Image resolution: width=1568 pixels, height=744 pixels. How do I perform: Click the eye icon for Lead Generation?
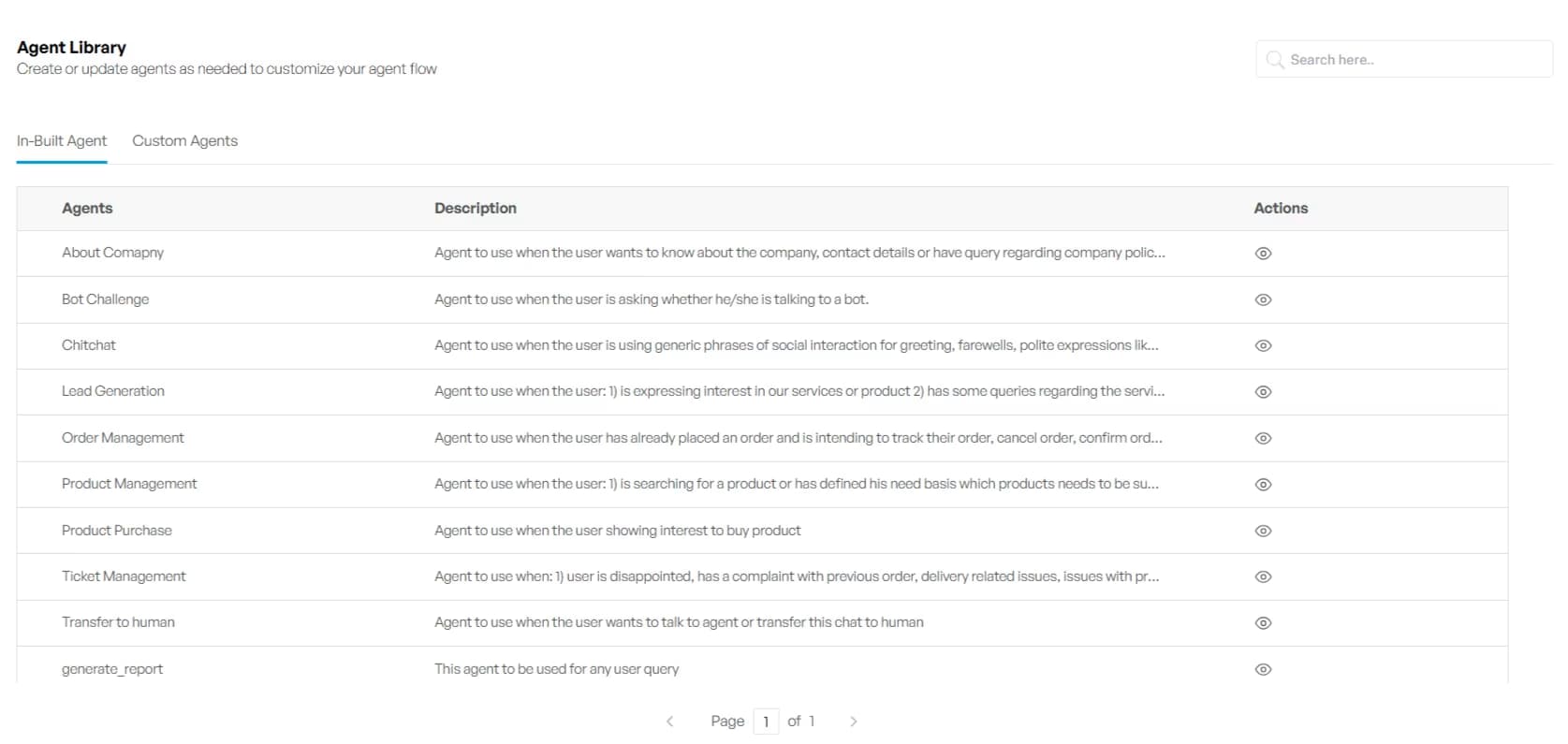(1263, 392)
